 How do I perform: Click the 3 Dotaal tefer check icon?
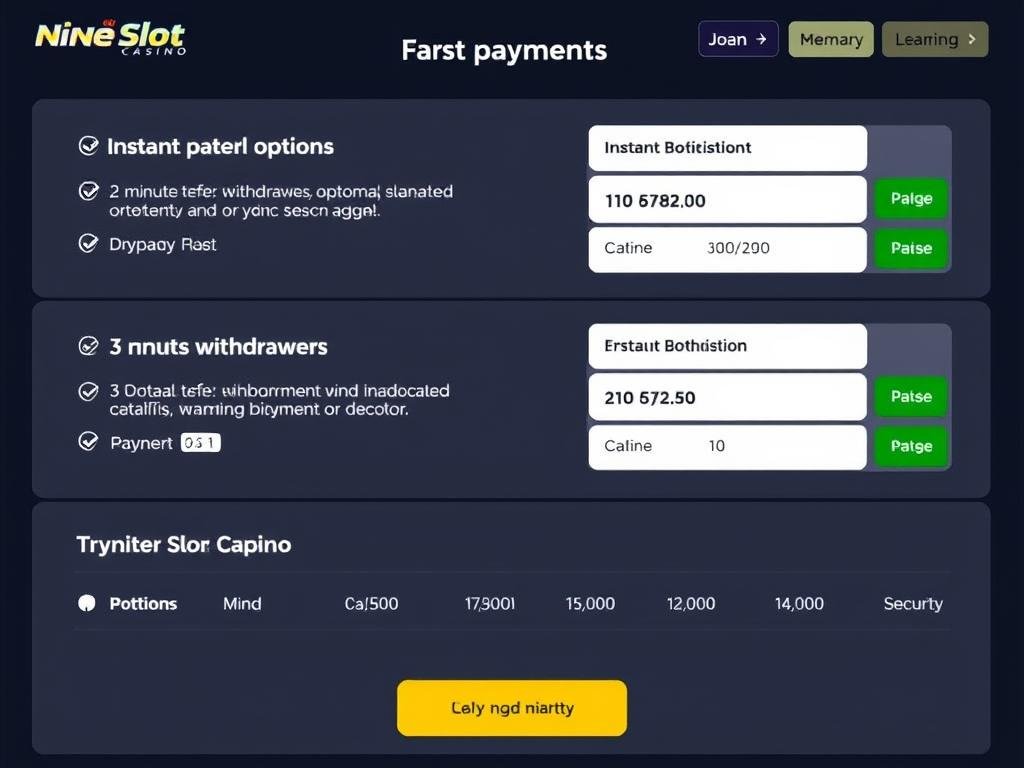[x=88, y=391]
